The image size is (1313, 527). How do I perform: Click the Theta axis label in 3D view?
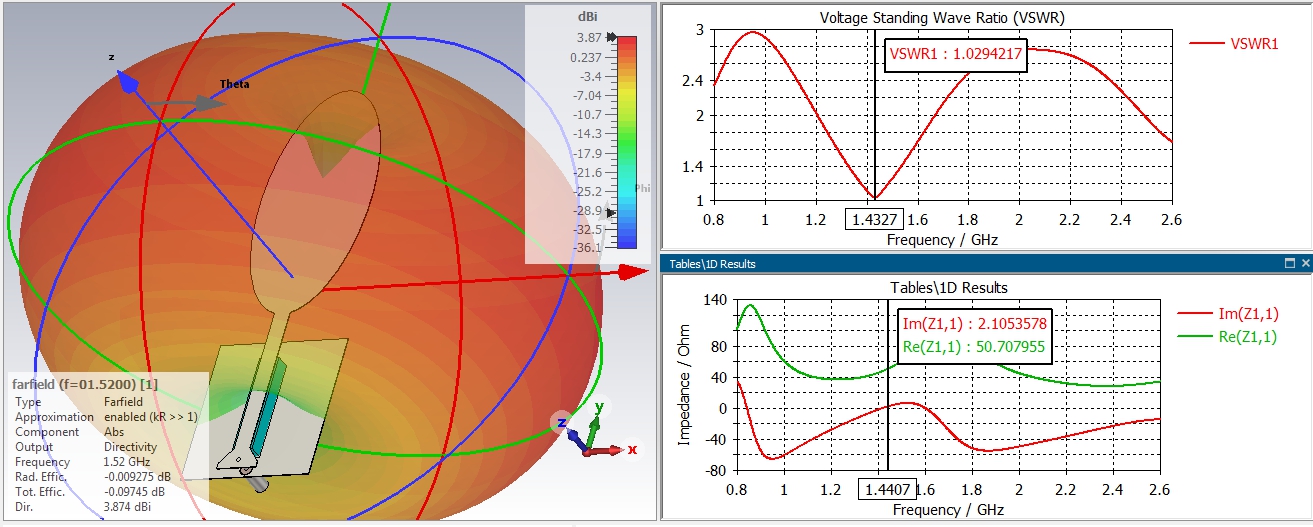pos(235,85)
